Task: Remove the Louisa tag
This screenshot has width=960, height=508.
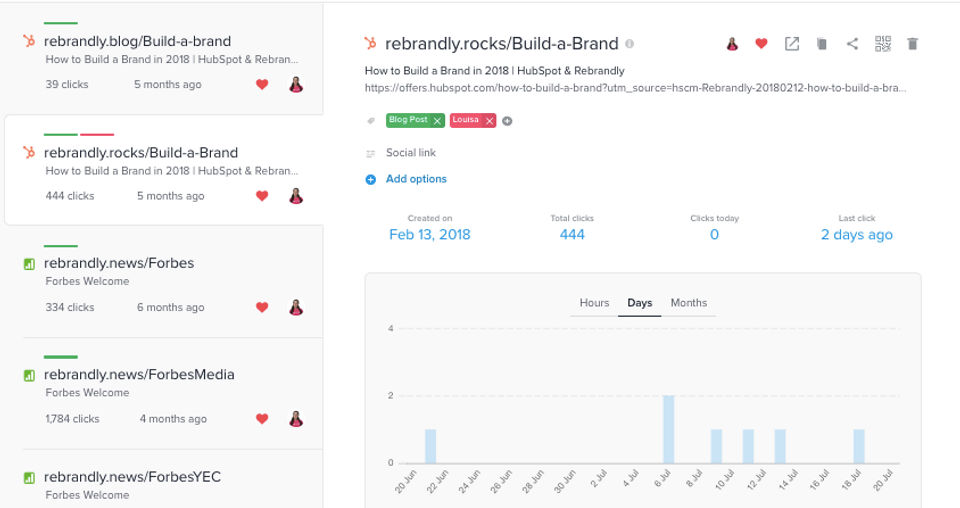Action: tap(489, 121)
